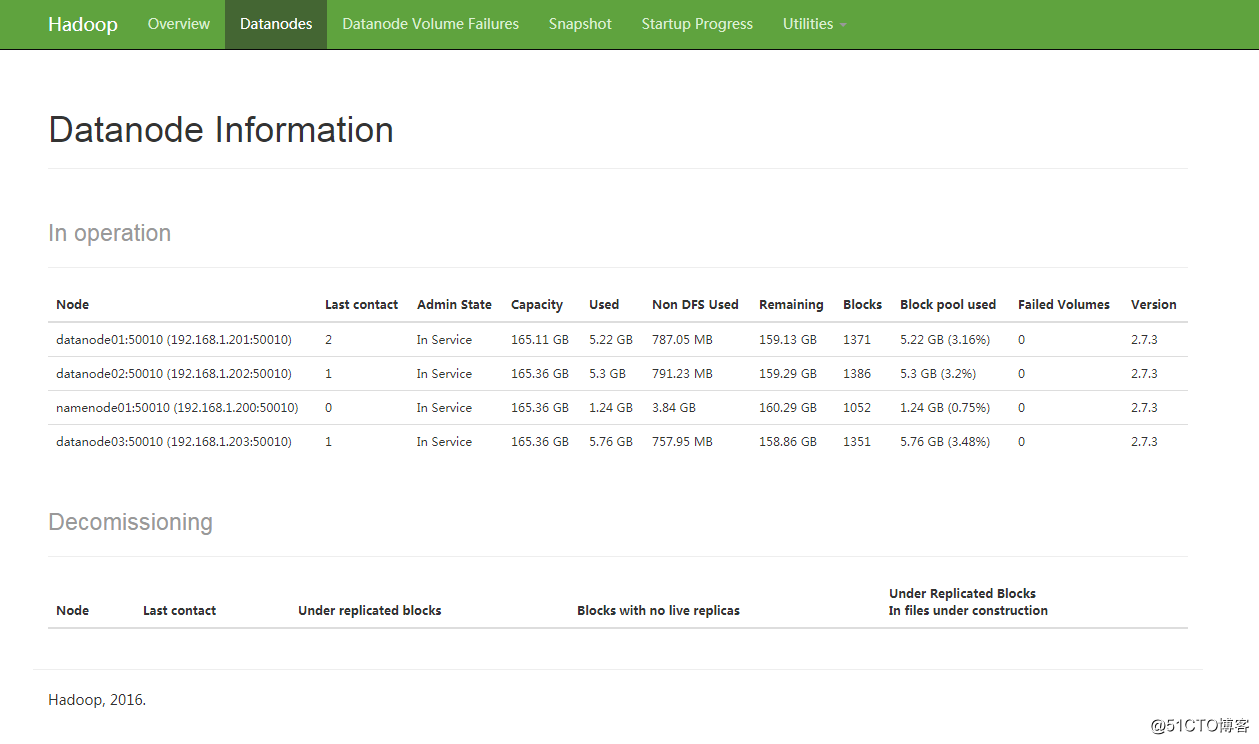This screenshot has height=744, width=1259.
Task: Open Datanode Volume Failures tab
Action: [x=431, y=24]
